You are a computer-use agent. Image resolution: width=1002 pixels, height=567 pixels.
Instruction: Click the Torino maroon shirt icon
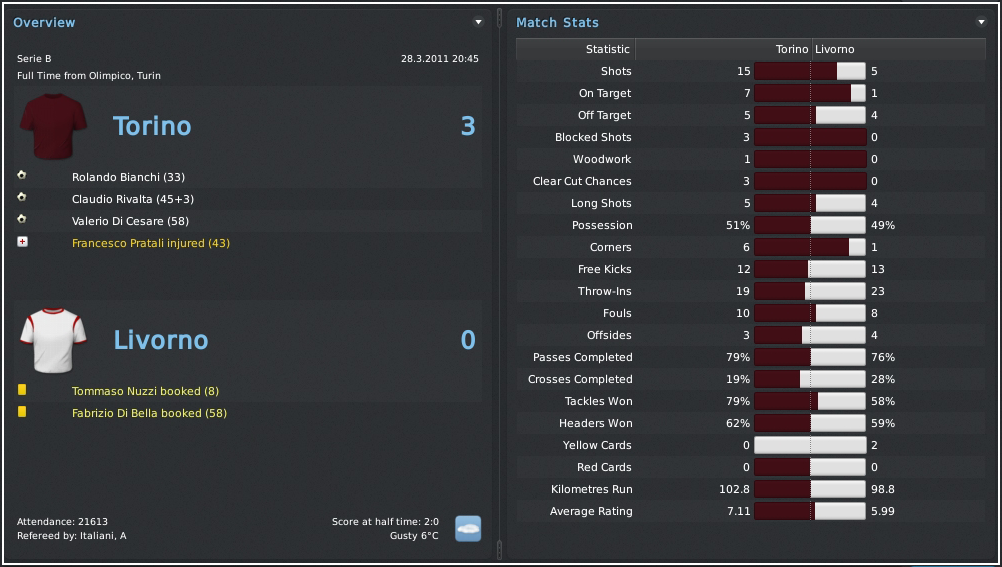[x=53, y=126]
